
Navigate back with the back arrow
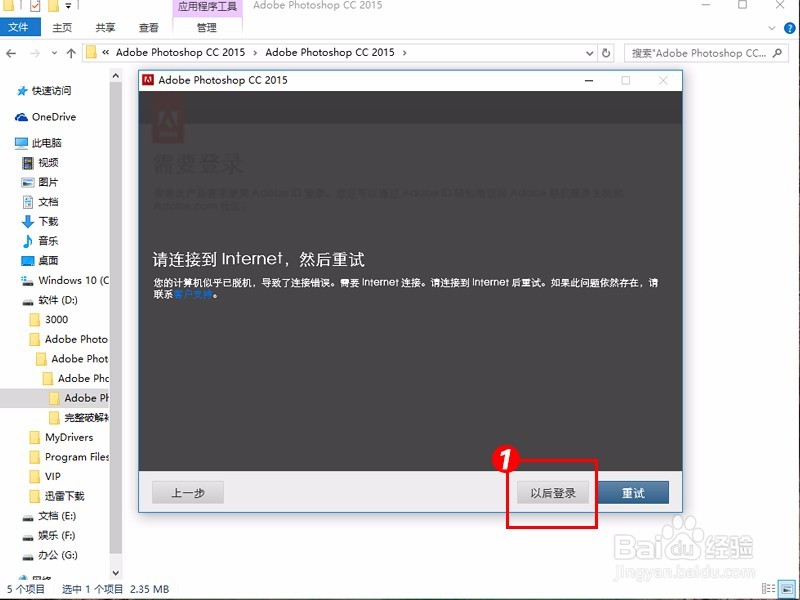10,52
